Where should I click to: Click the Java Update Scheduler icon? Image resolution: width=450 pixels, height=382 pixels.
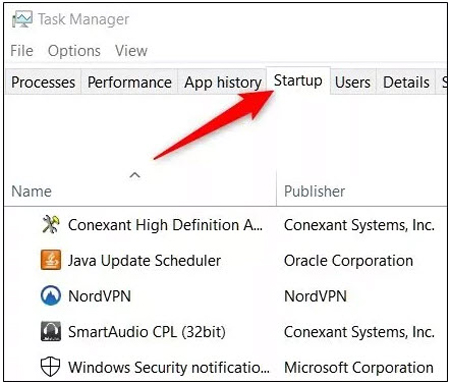click(x=51, y=260)
